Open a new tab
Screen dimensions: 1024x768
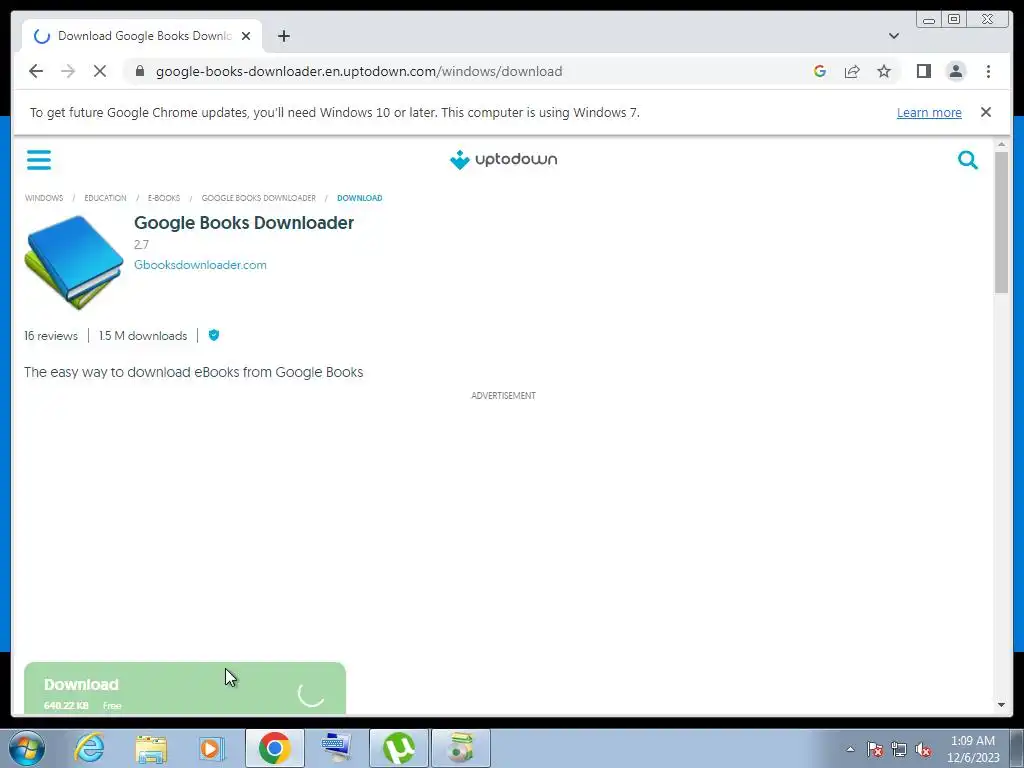[x=283, y=36]
